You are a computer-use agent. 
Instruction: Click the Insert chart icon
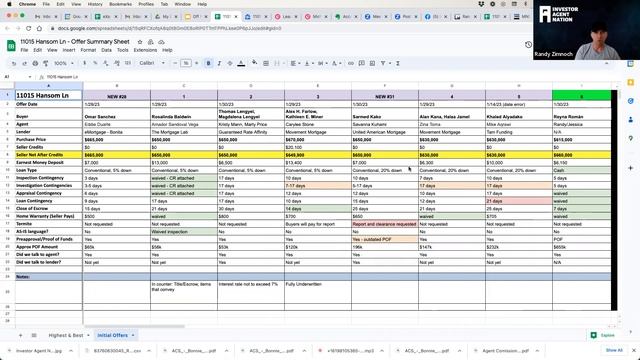tap(372, 63)
